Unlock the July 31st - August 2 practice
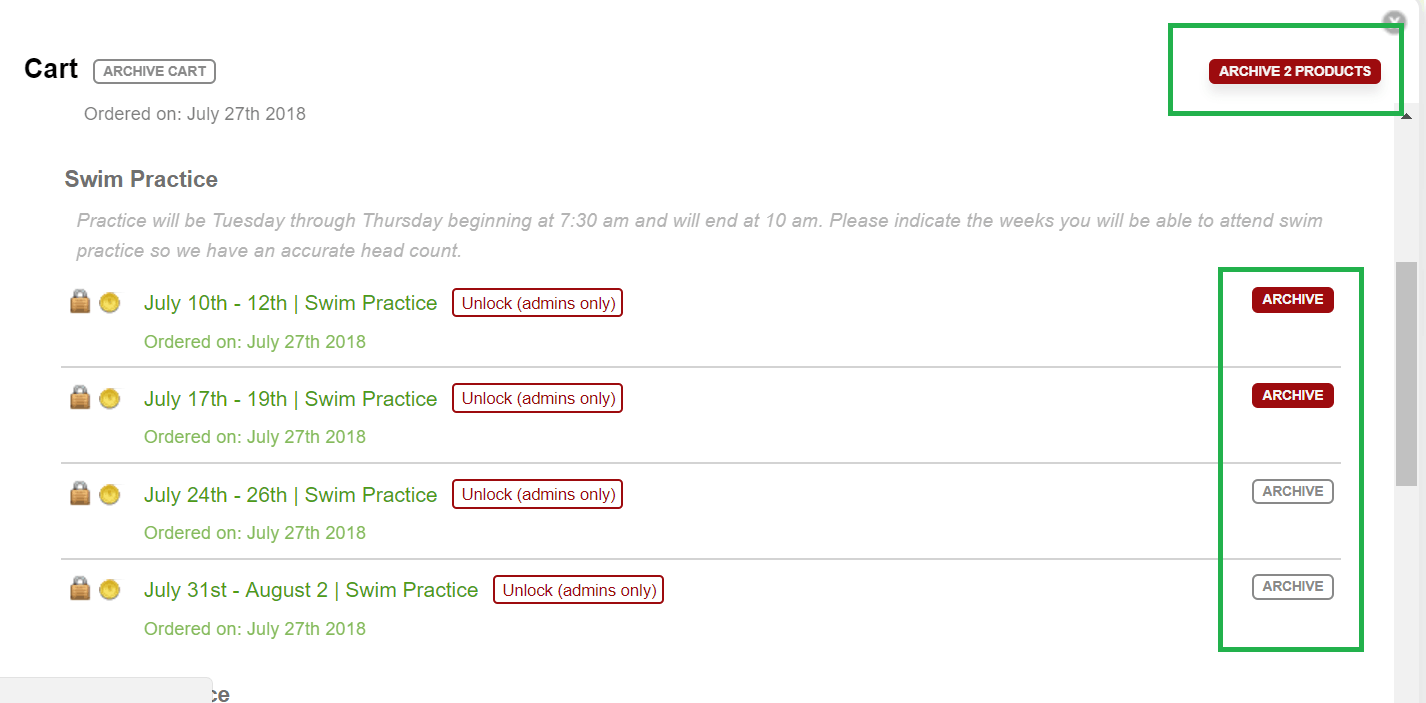Viewport: 1426px width, 703px height. tap(578, 590)
